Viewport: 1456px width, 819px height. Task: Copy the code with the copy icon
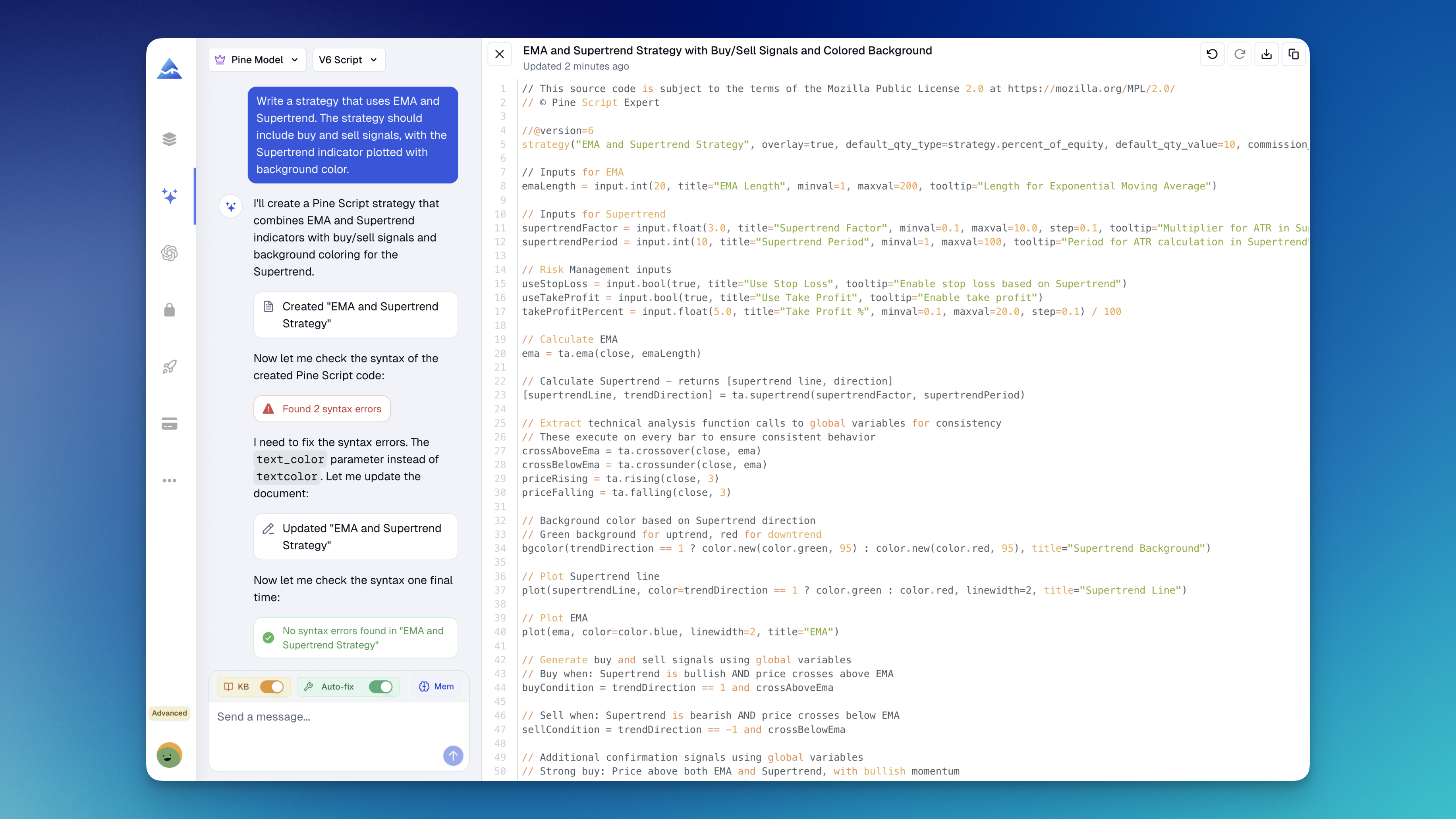(x=1293, y=54)
